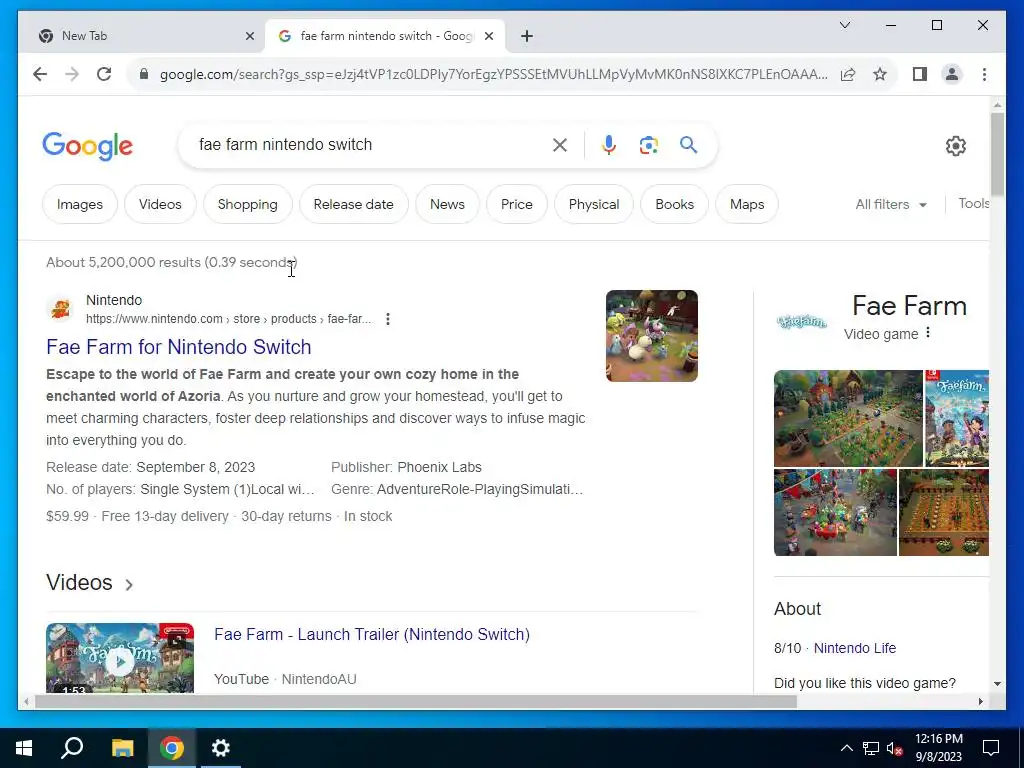
Task: Filter results by News
Action: click(447, 204)
